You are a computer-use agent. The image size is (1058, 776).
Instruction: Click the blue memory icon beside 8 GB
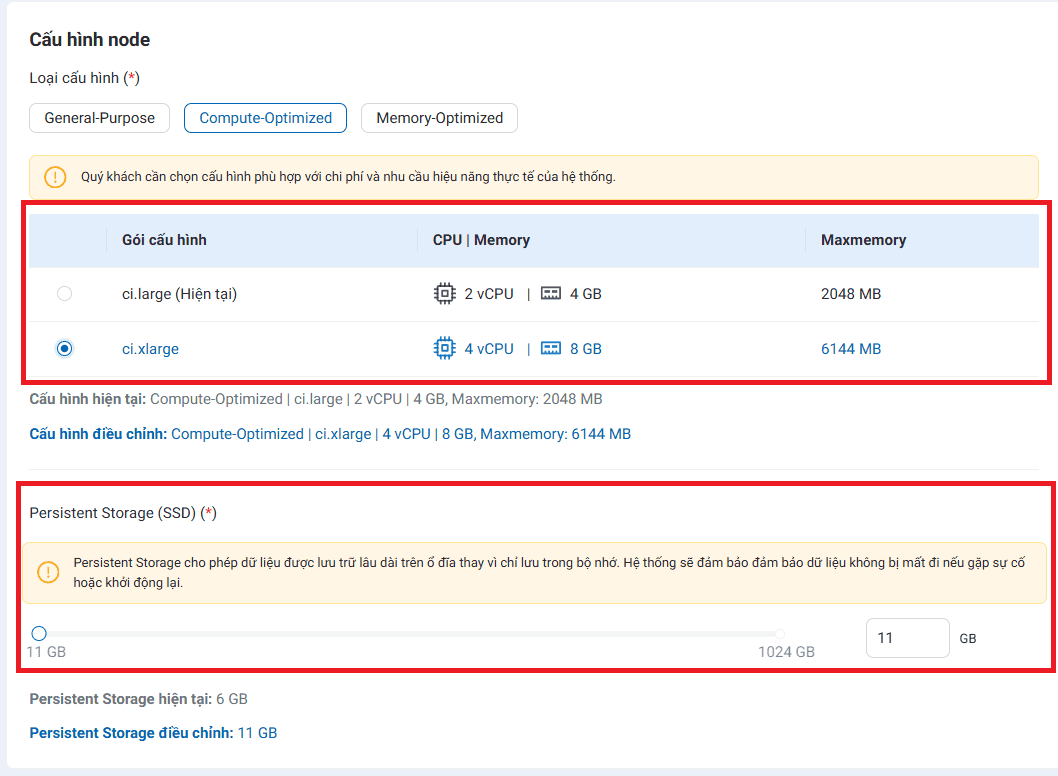pos(551,349)
